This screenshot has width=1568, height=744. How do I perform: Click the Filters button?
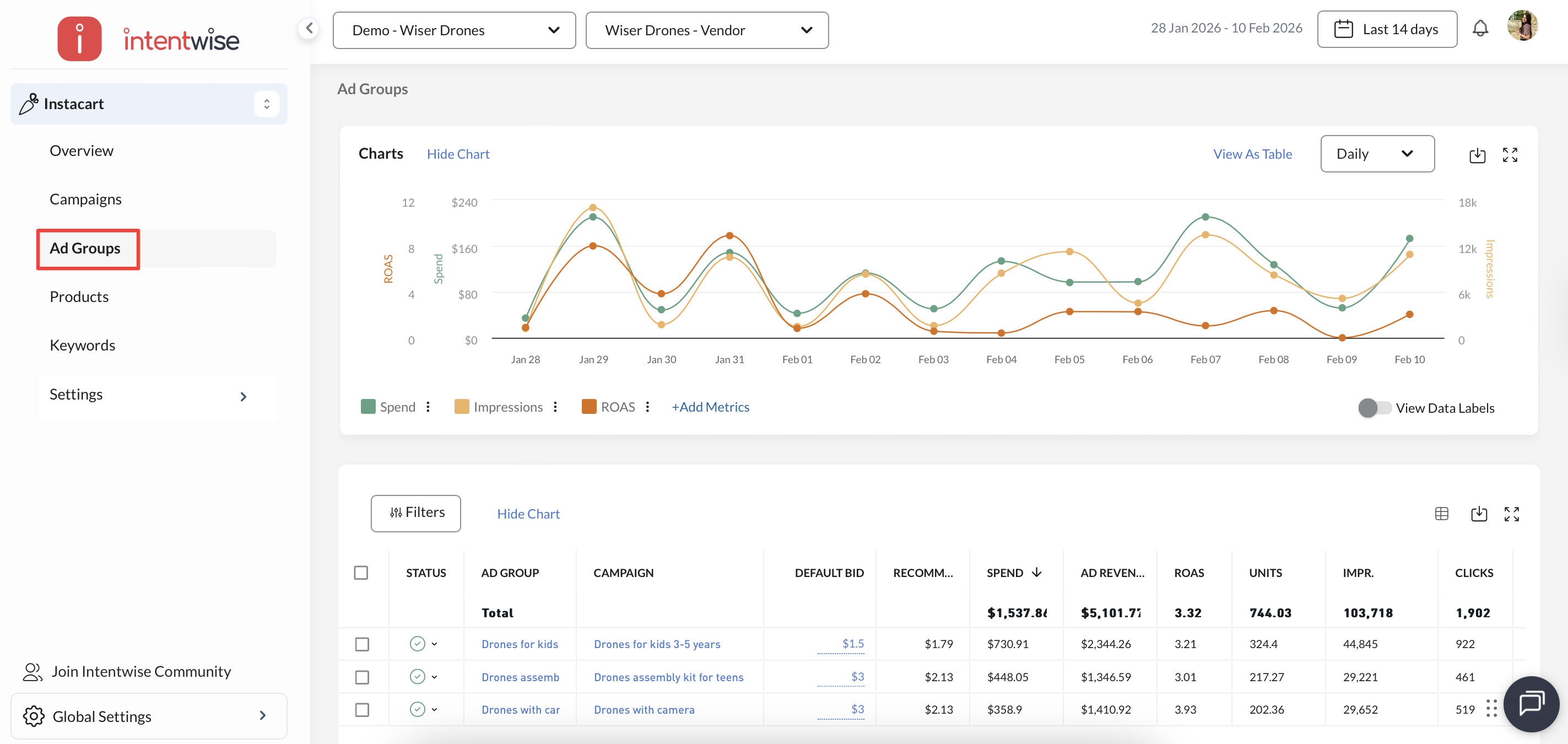416,513
